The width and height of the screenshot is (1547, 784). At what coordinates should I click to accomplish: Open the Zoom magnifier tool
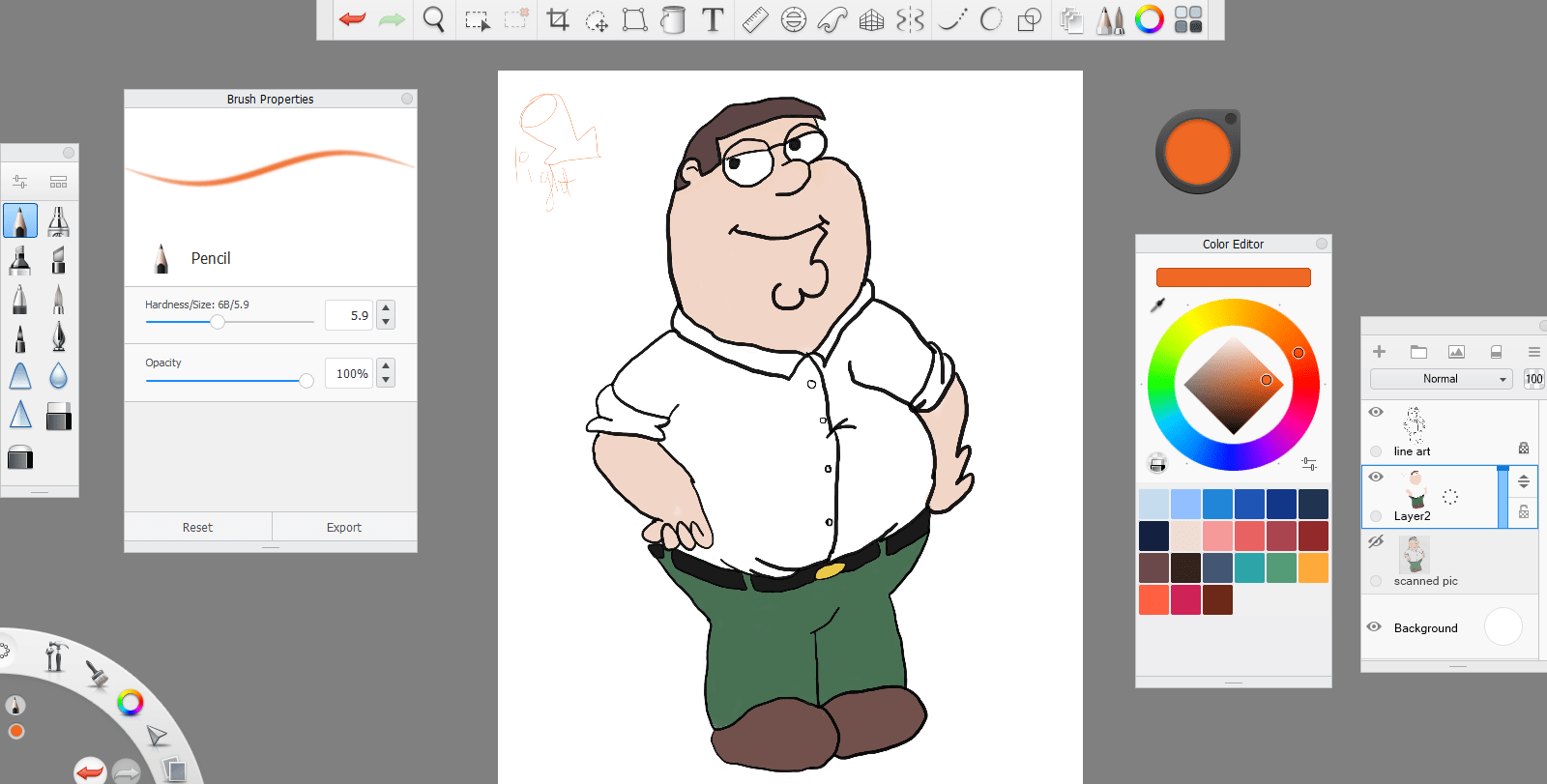[x=434, y=19]
